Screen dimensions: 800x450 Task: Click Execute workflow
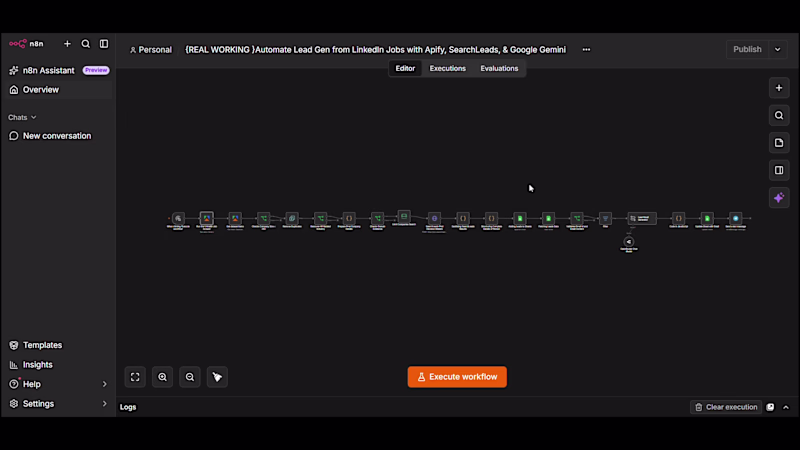[457, 377]
